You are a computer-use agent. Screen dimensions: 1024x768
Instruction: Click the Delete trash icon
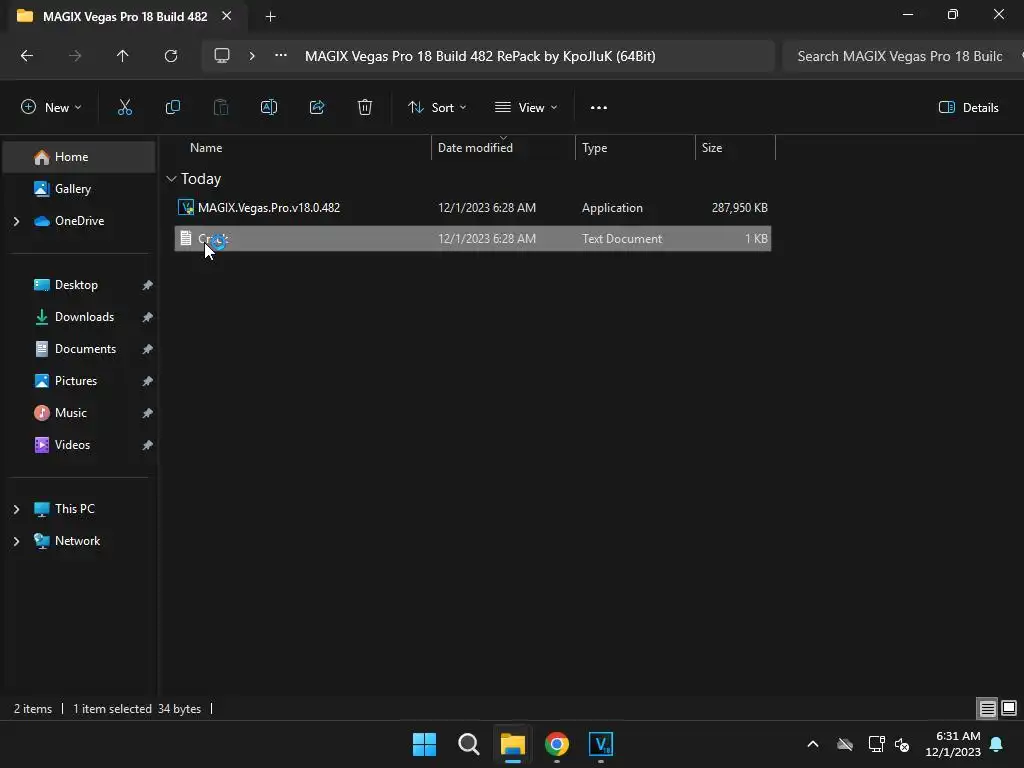[365, 108]
